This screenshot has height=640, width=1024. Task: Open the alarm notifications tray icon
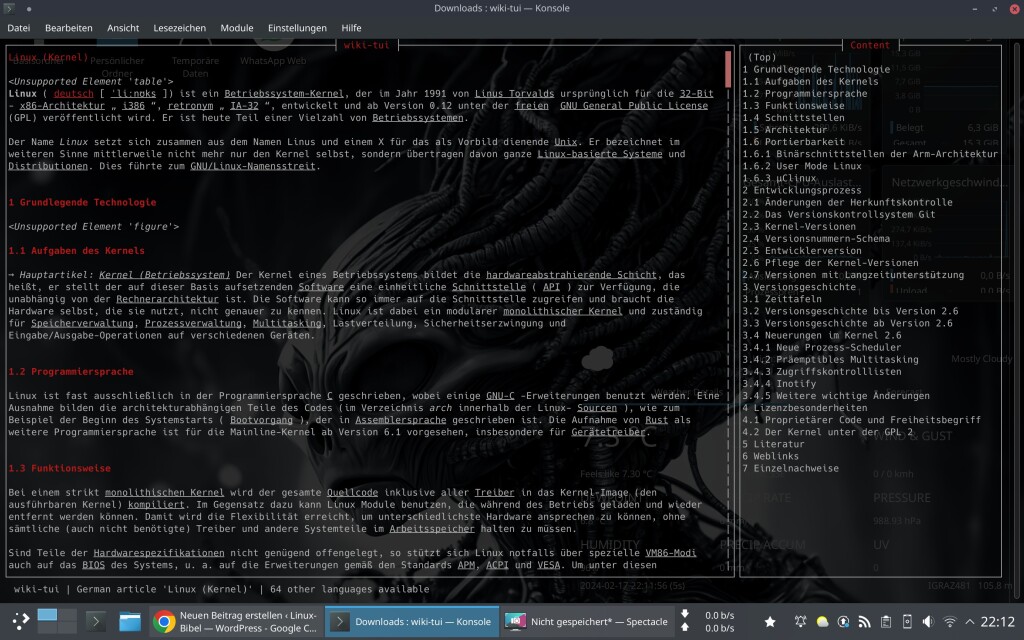(800, 622)
